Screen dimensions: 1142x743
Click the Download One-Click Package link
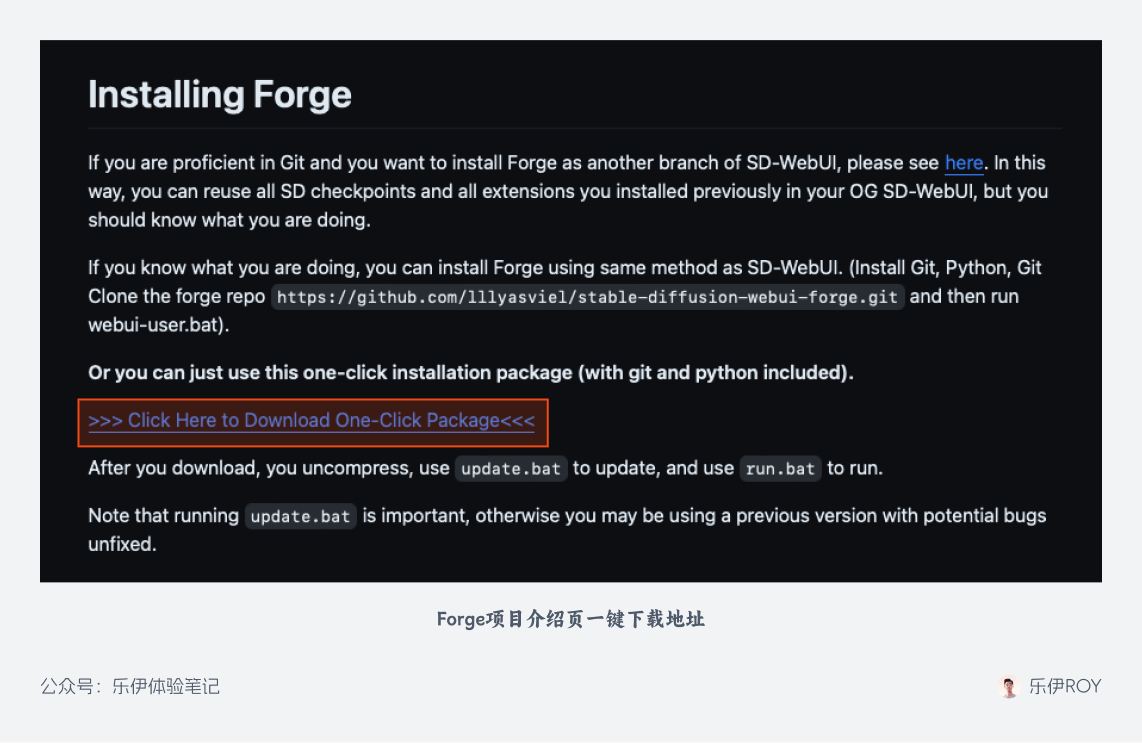312,420
